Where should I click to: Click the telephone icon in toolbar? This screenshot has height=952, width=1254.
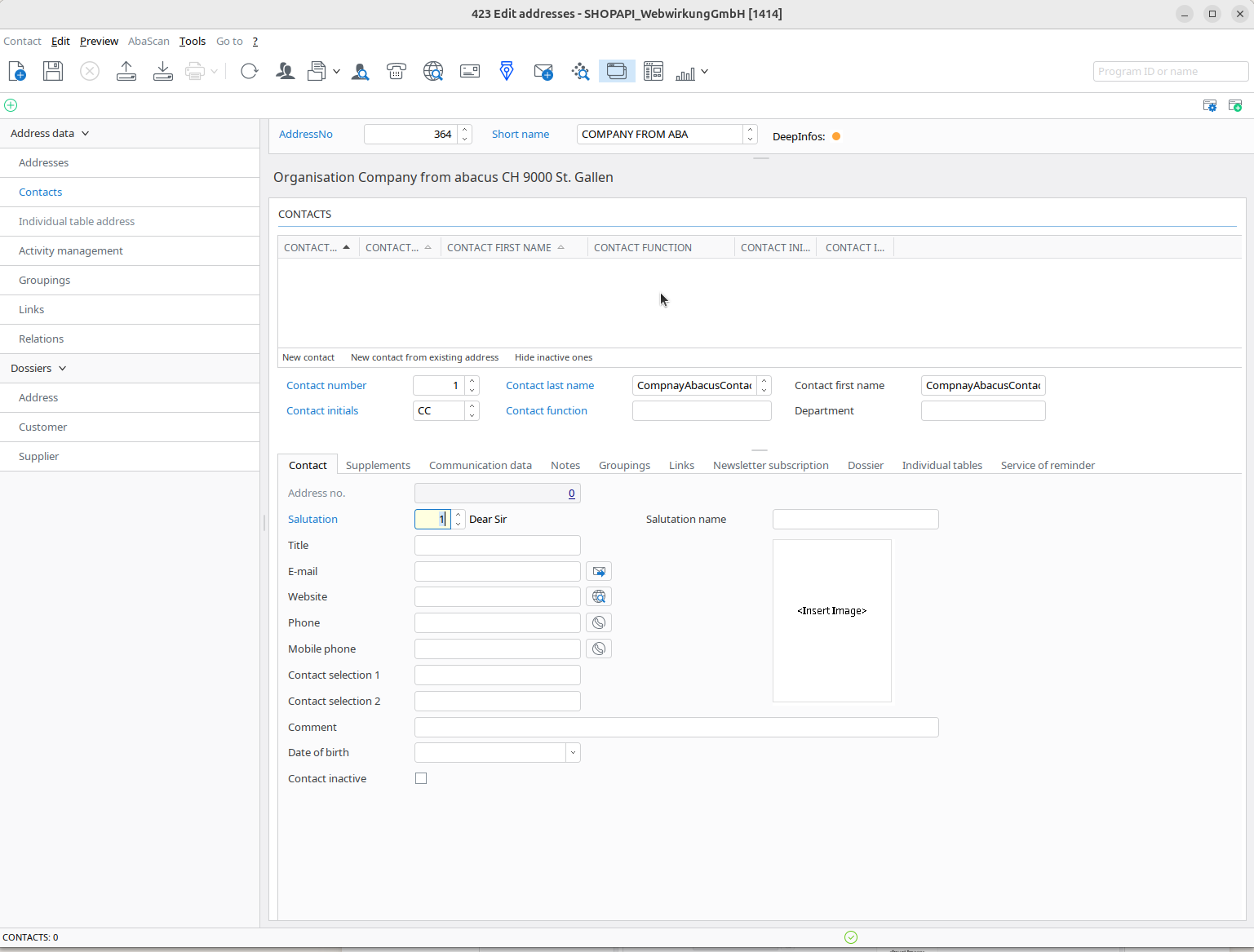click(397, 72)
